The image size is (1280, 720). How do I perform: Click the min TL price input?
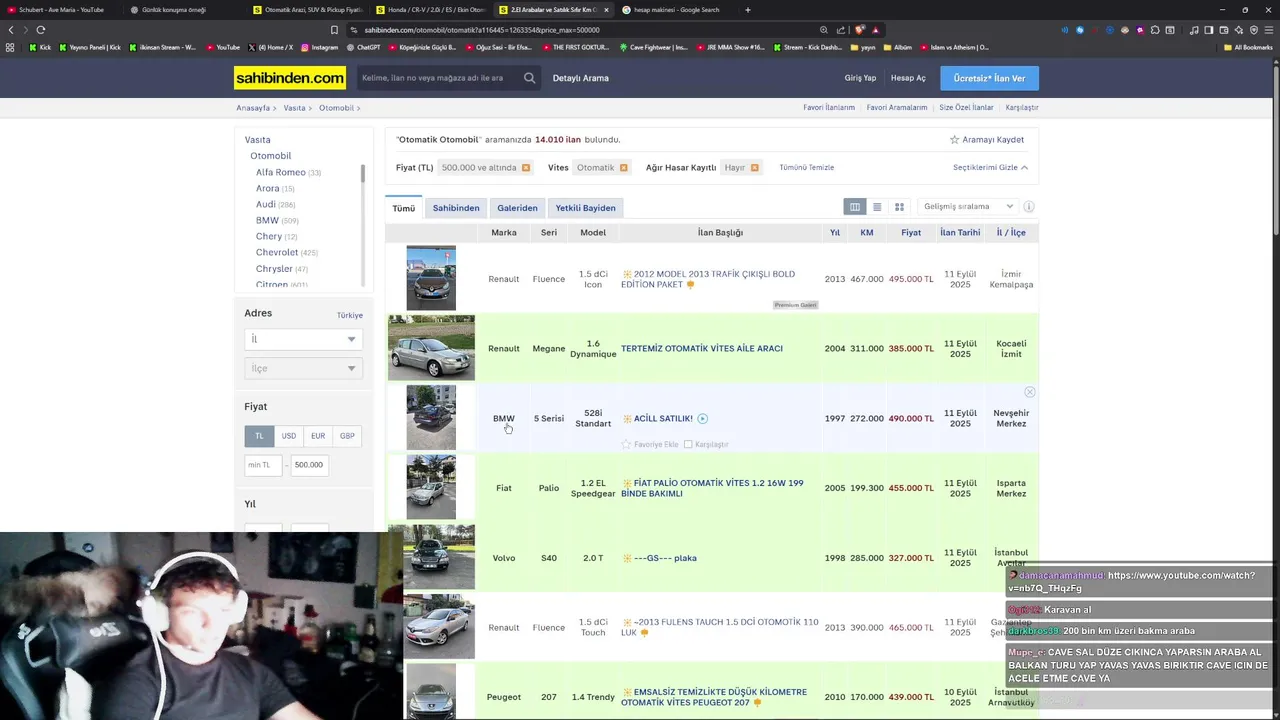pos(264,465)
